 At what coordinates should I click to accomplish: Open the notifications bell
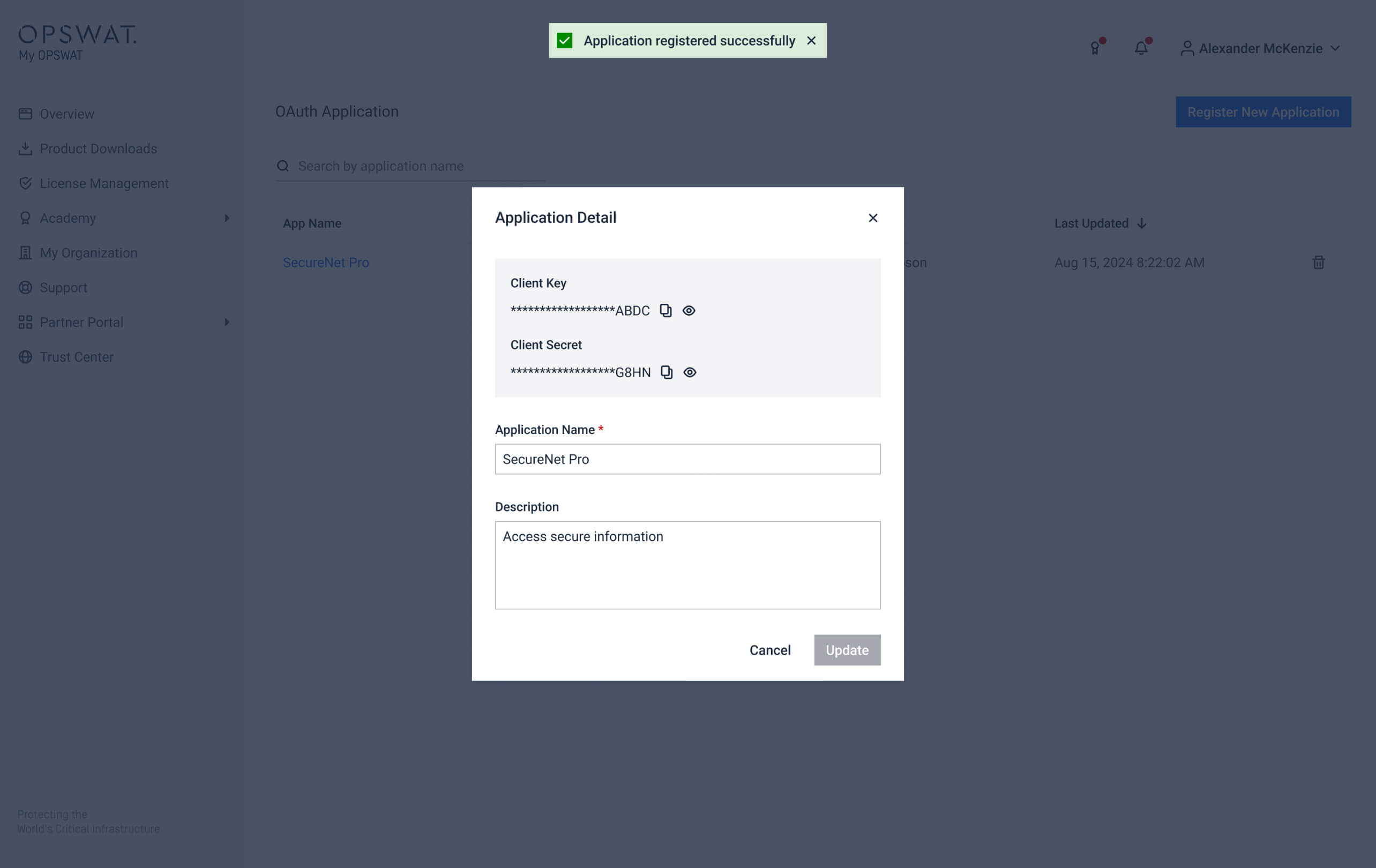coord(1141,48)
